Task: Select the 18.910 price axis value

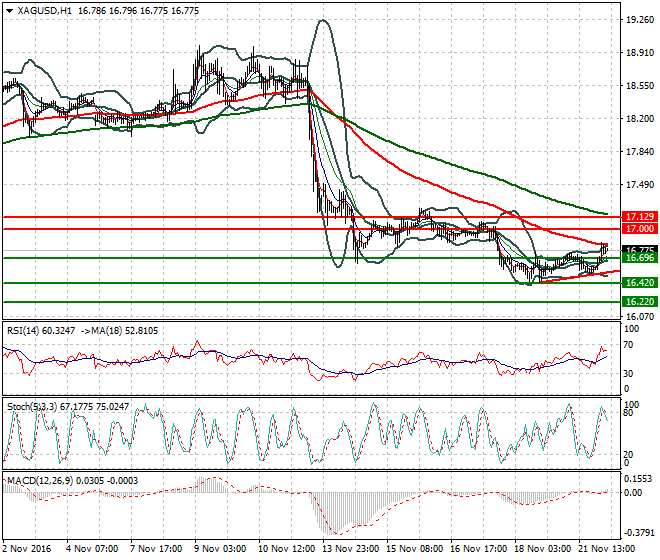Action: click(640, 53)
